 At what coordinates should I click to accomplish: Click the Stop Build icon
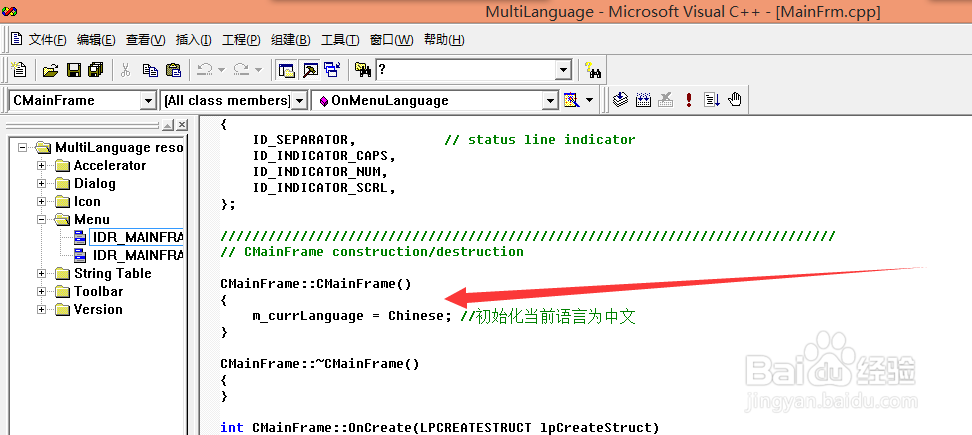(x=666, y=100)
